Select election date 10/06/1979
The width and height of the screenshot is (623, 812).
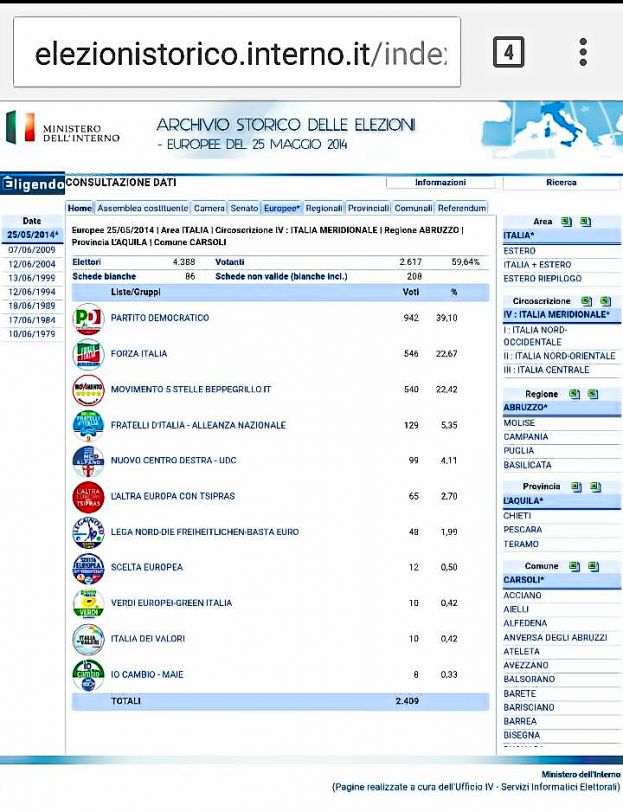tap(32, 334)
